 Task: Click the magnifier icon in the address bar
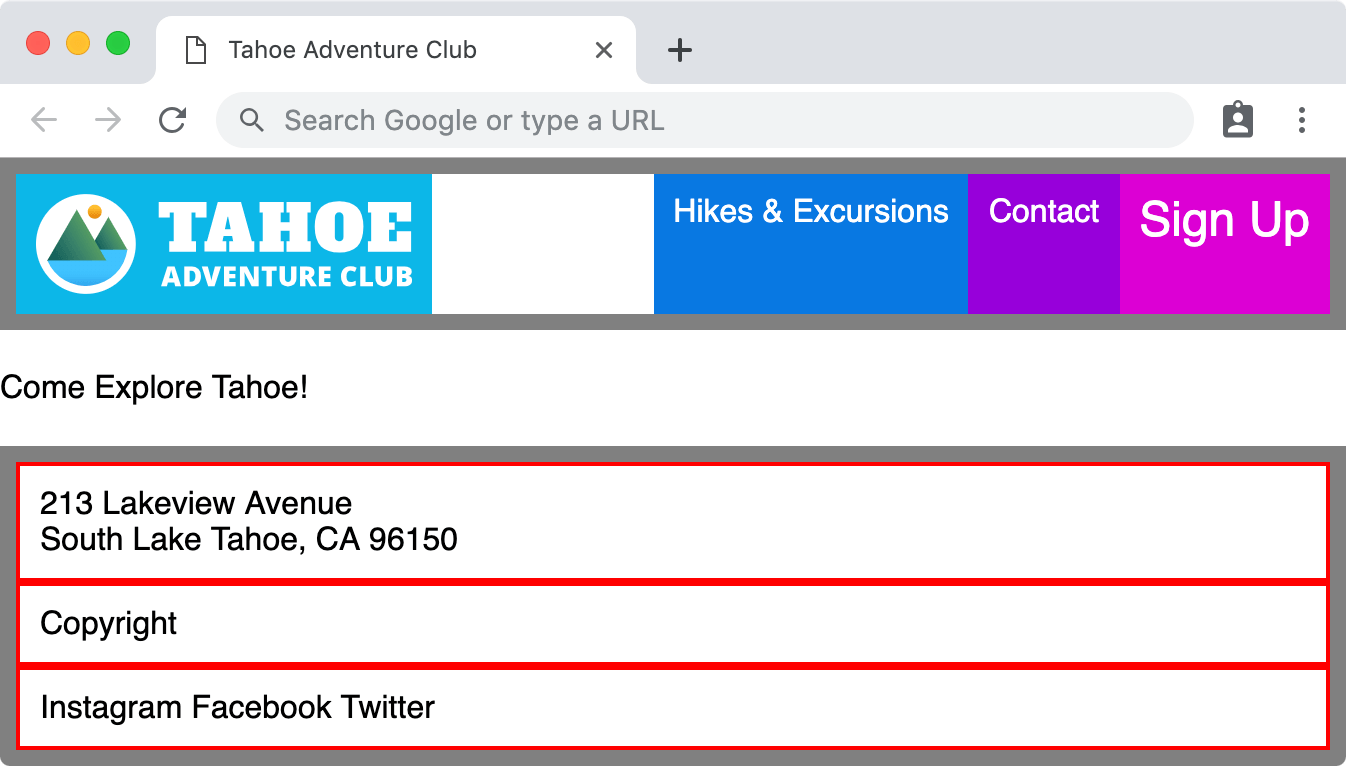(x=253, y=121)
